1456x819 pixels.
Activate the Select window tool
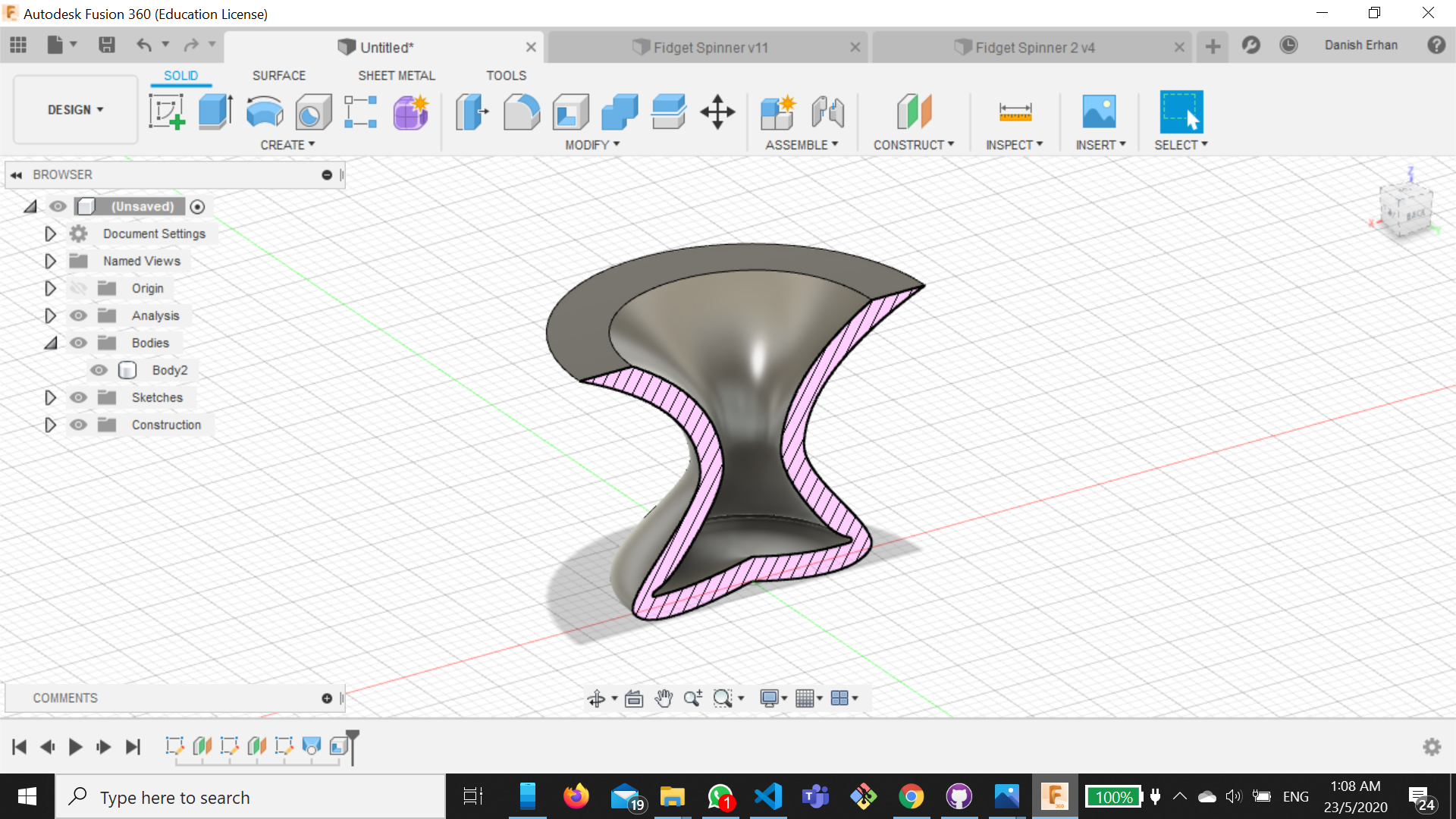point(1181,111)
